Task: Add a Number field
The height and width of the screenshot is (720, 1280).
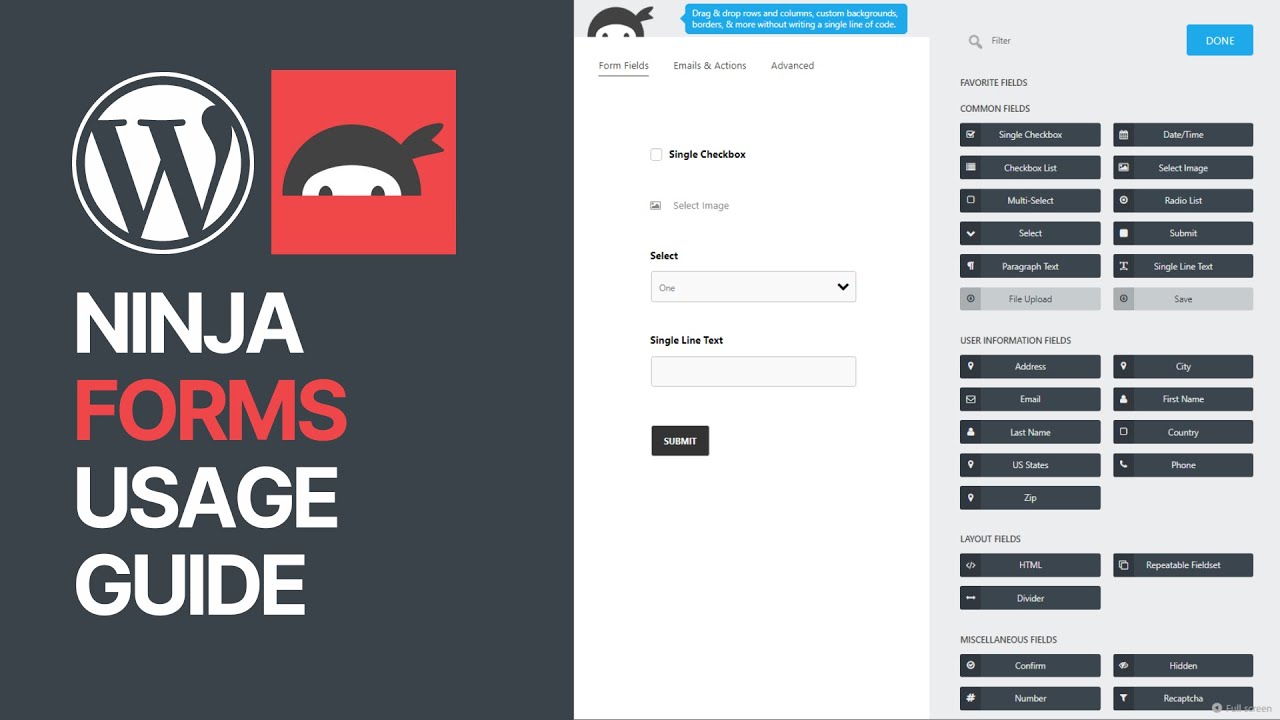Action: [1030, 698]
